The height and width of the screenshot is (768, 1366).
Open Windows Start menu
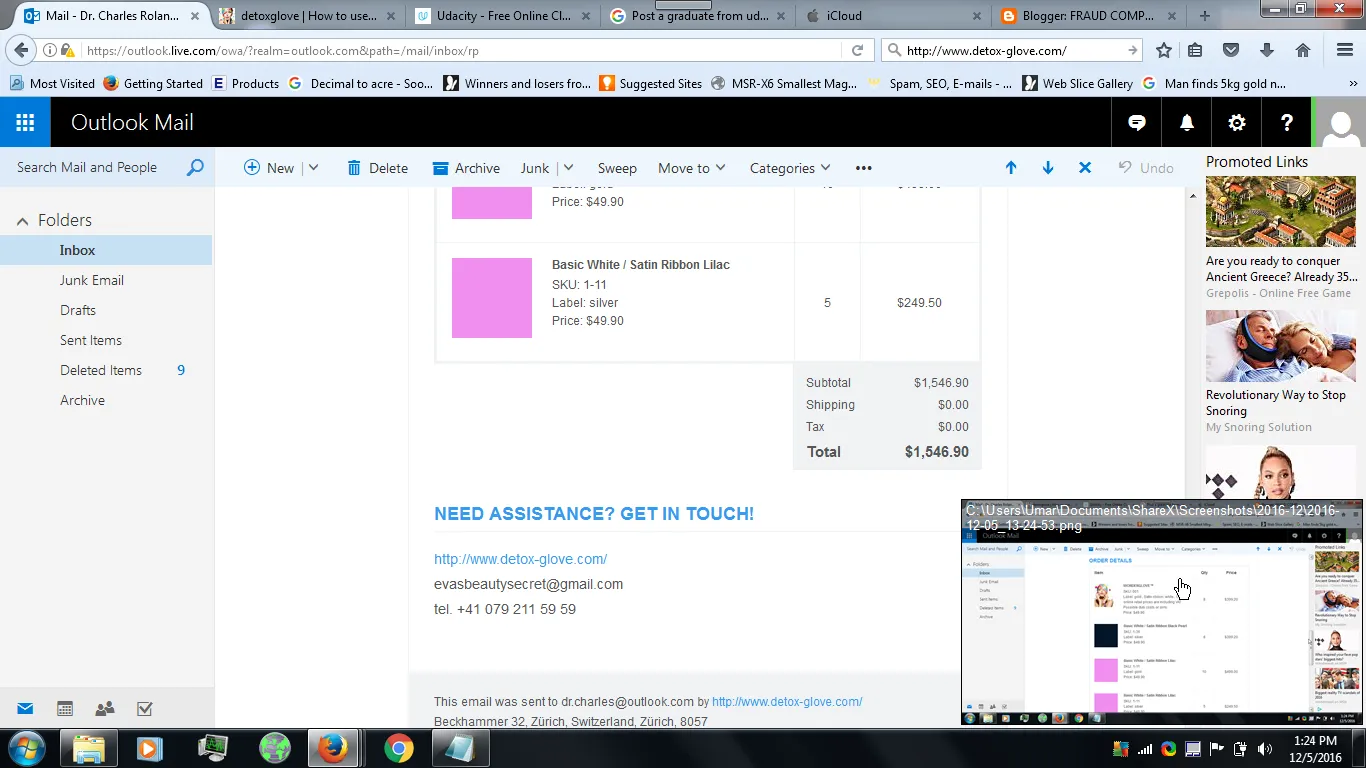pyautogui.click(x=26, y=748)
